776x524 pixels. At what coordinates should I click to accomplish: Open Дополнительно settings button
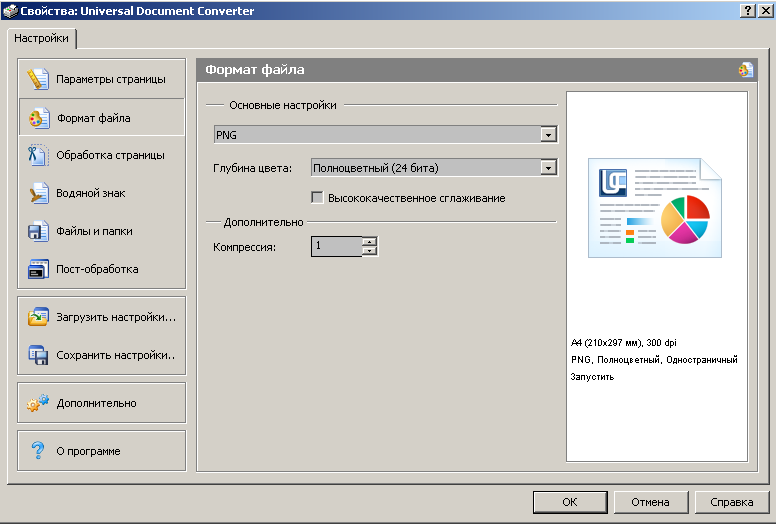tap(102, 403)
